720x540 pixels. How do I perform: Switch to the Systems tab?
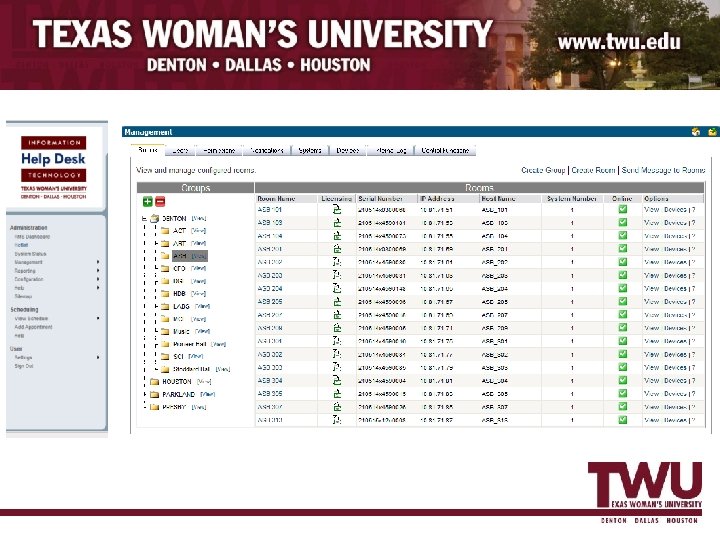pyautogui.click(x=310, y=151)
